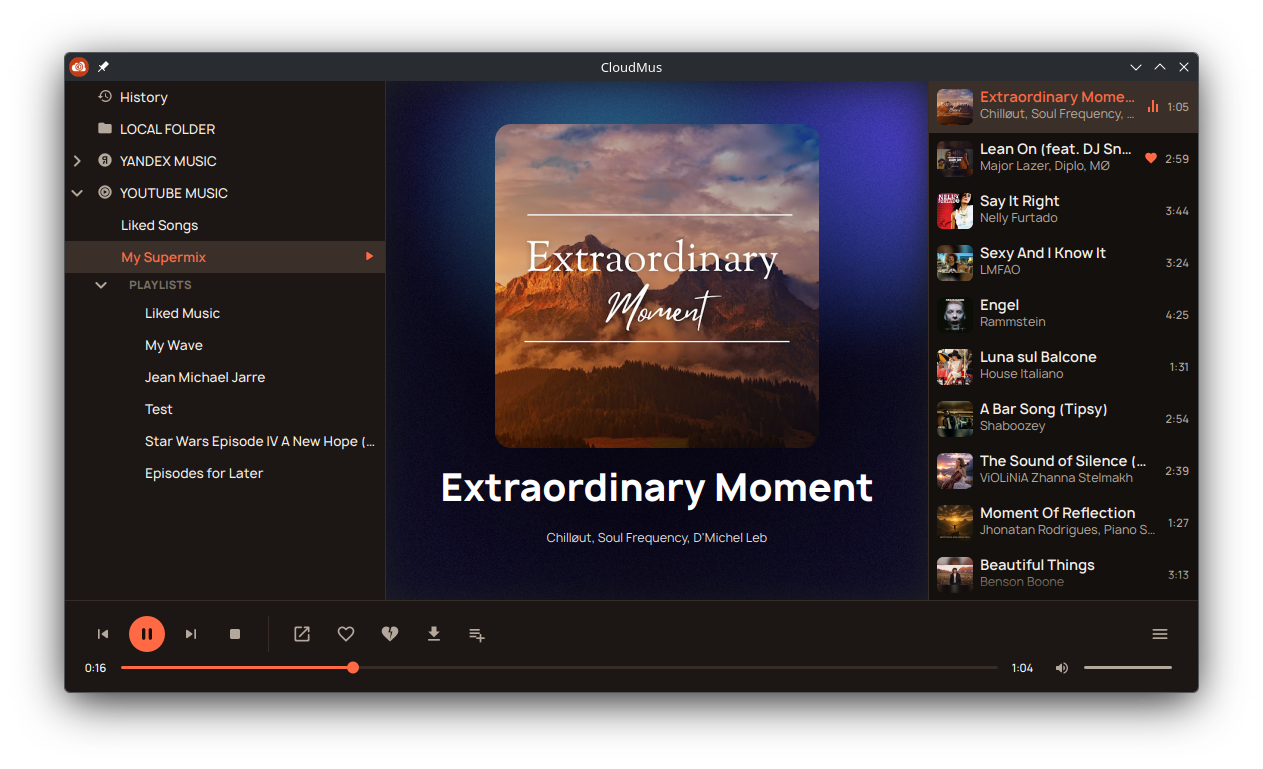Play The Sound of Silence track
1263x769 pixels.
[x=1063, y=470]
